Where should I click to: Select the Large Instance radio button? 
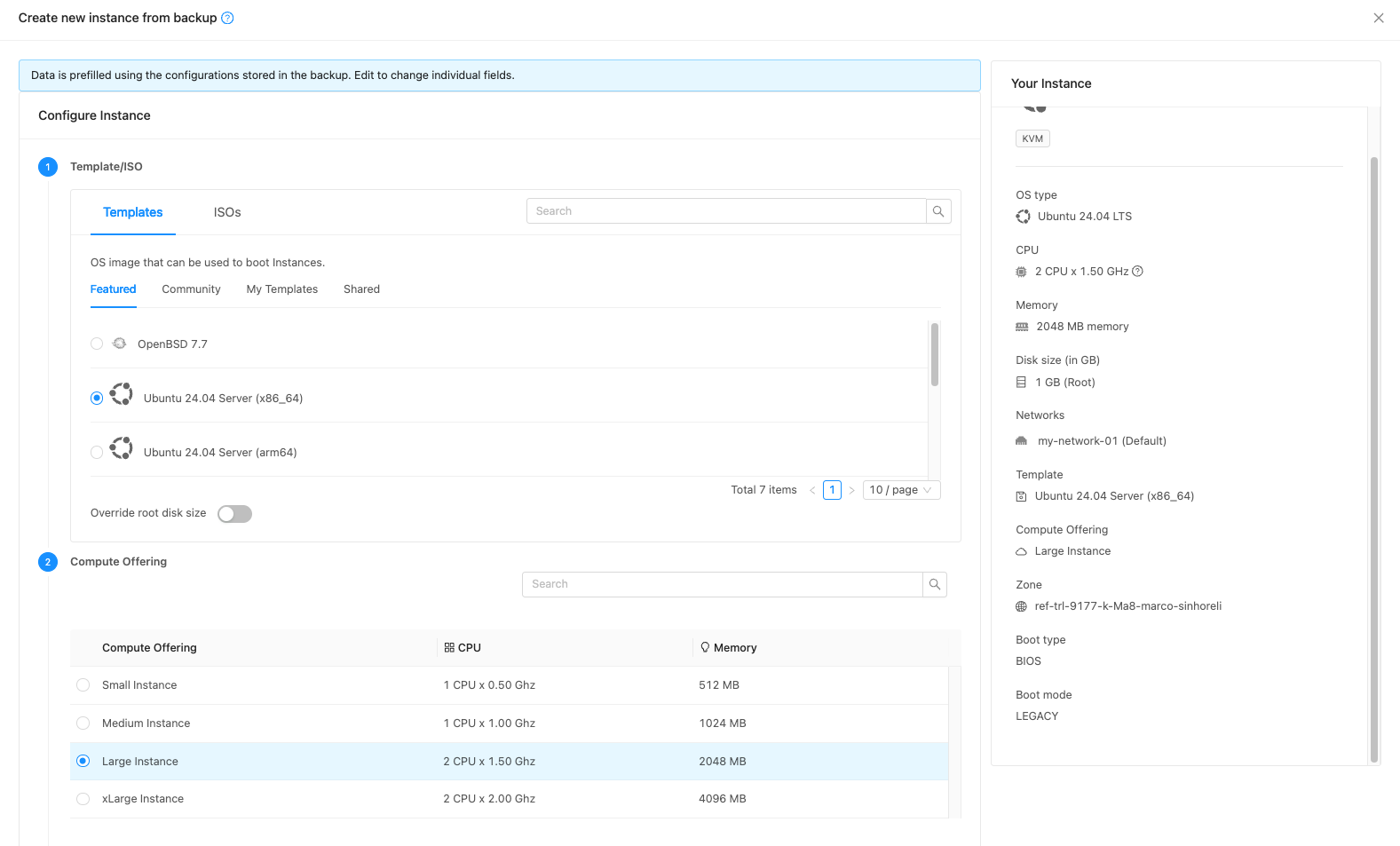[83, 761]
